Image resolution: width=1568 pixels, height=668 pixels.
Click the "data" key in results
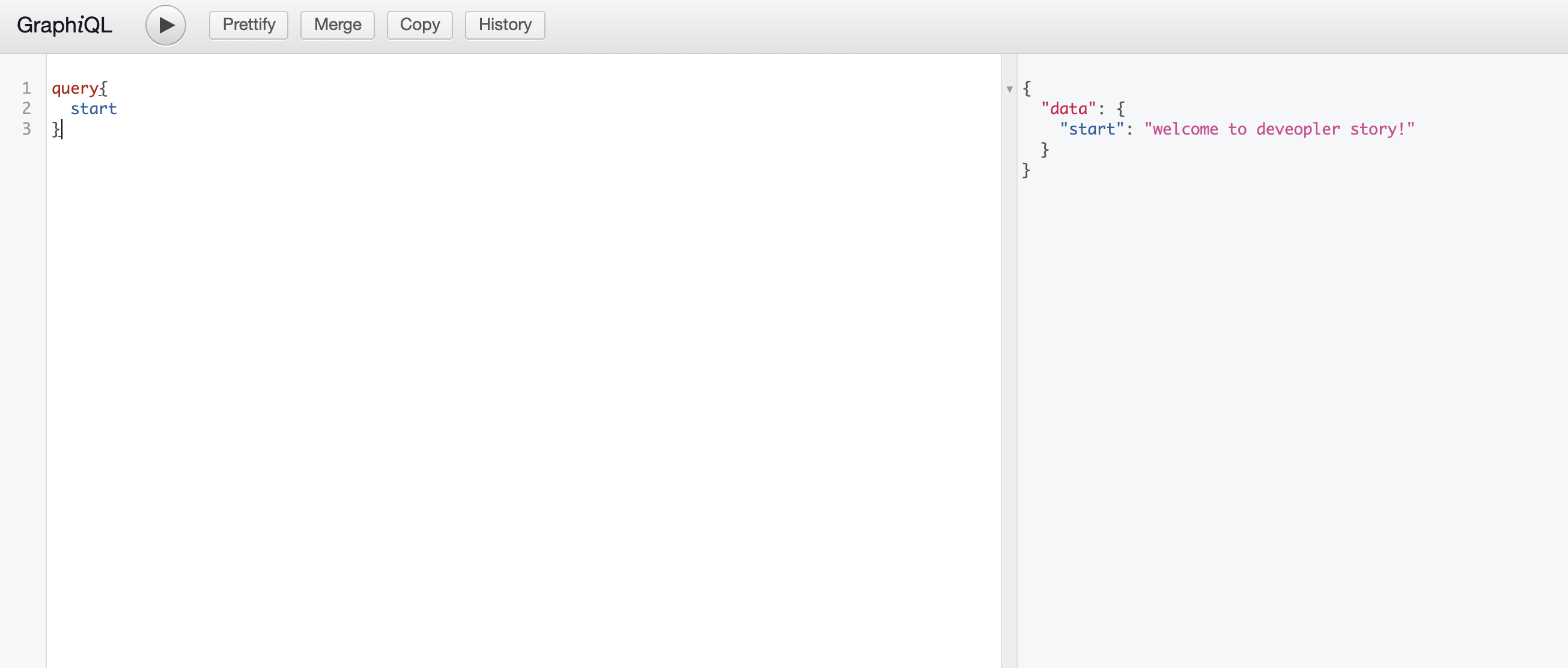pos(1068,109)
